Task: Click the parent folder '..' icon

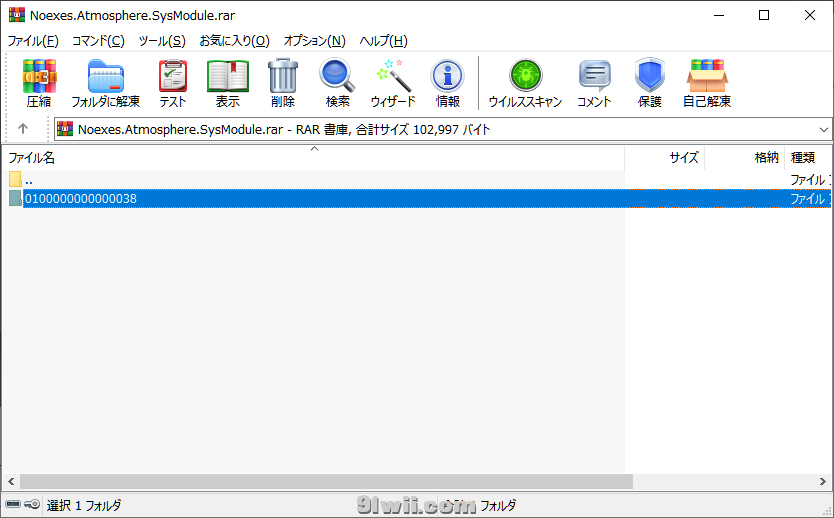Action: (x=15, y=179)
